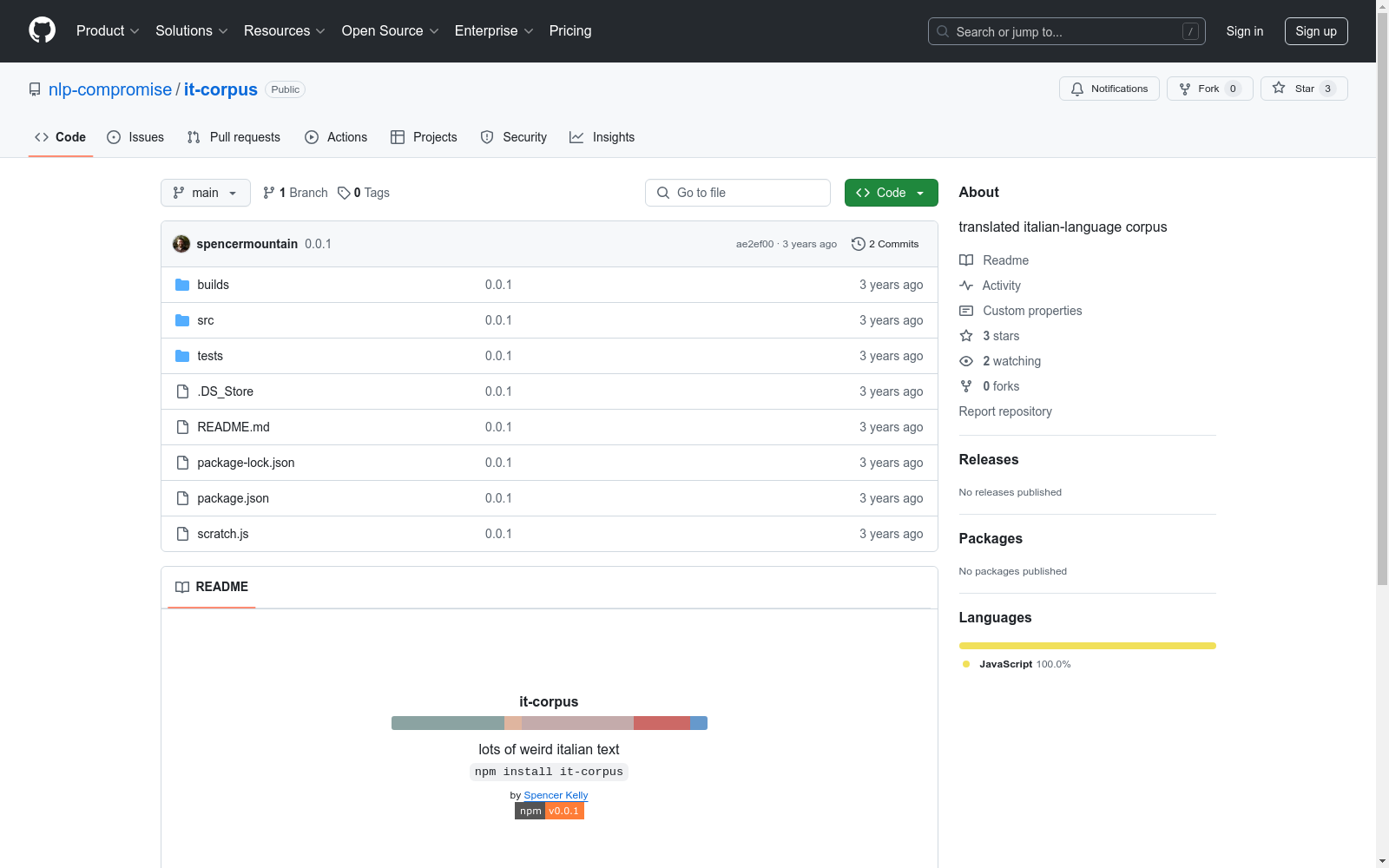The width and height of the screenshot is (1389, 868).
Task: Click the Search or jump to field
Action: coord(1067,31)
